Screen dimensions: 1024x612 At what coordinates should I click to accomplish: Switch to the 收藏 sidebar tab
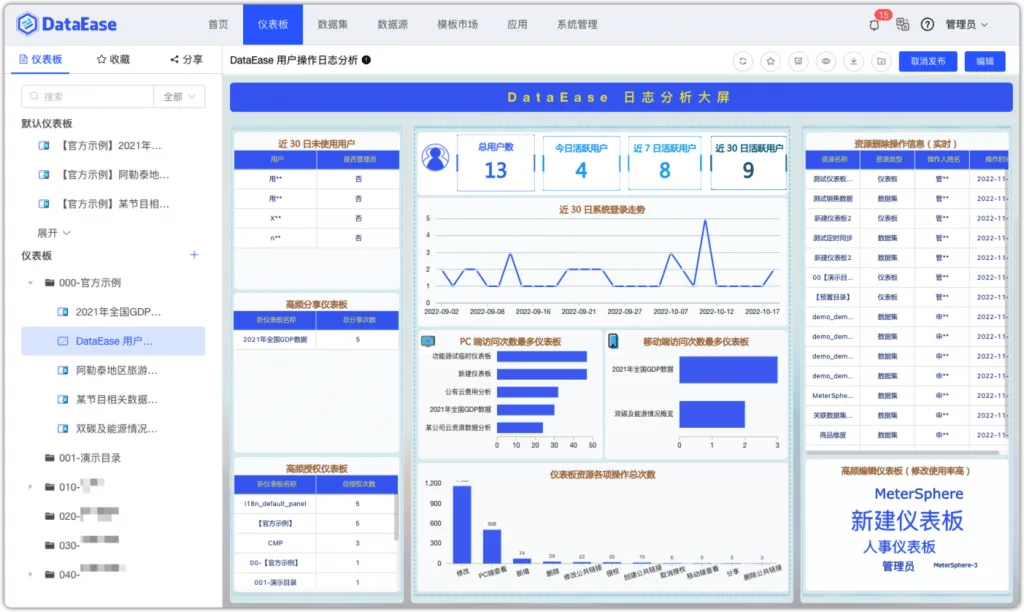coord(114,59)
